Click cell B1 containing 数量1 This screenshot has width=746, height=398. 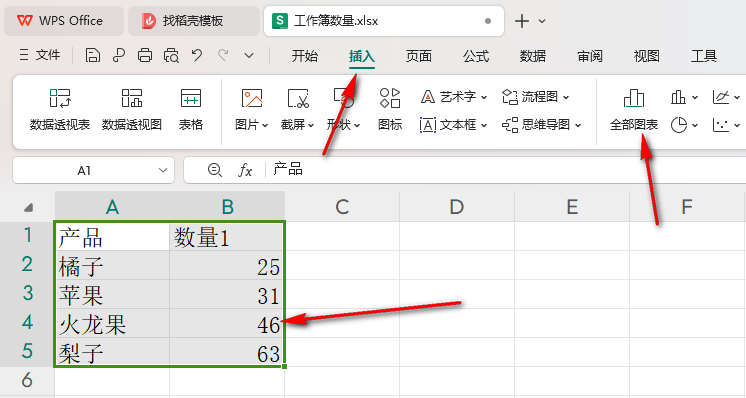(x=227, y=236)
